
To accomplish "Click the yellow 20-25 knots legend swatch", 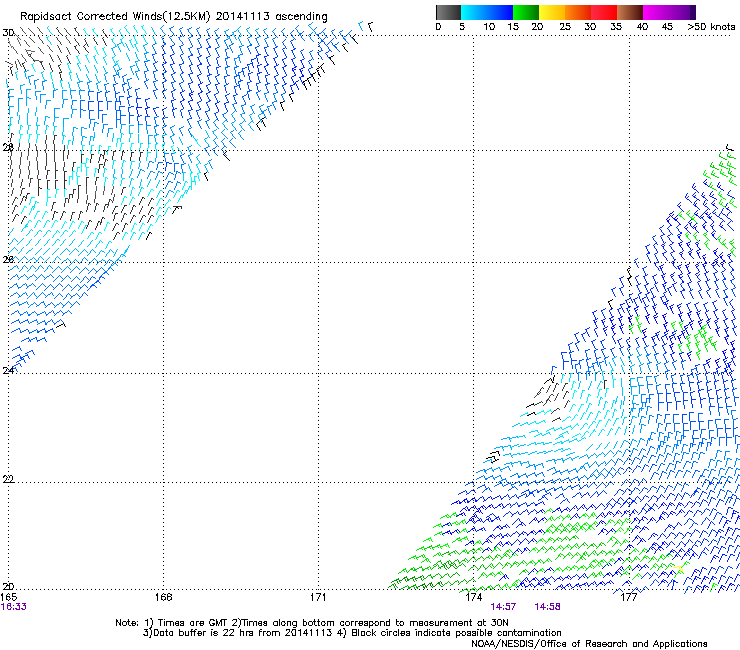I will click(552, 12).
